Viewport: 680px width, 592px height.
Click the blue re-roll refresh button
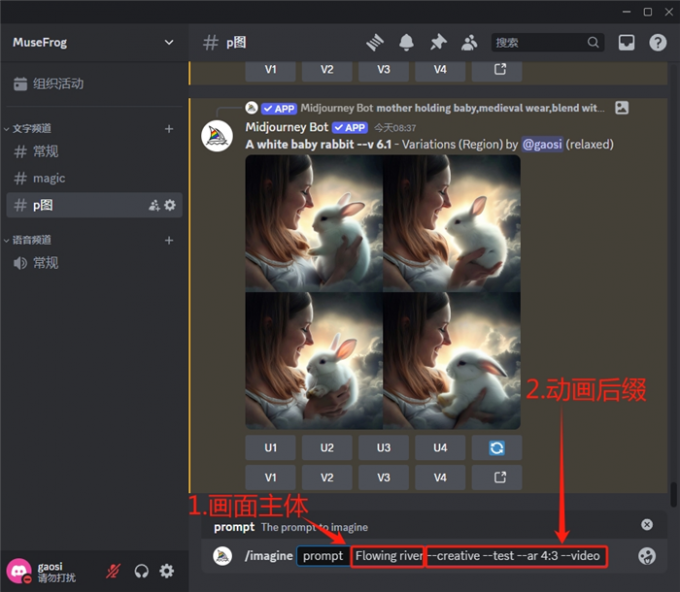click(x=497, y=448)
